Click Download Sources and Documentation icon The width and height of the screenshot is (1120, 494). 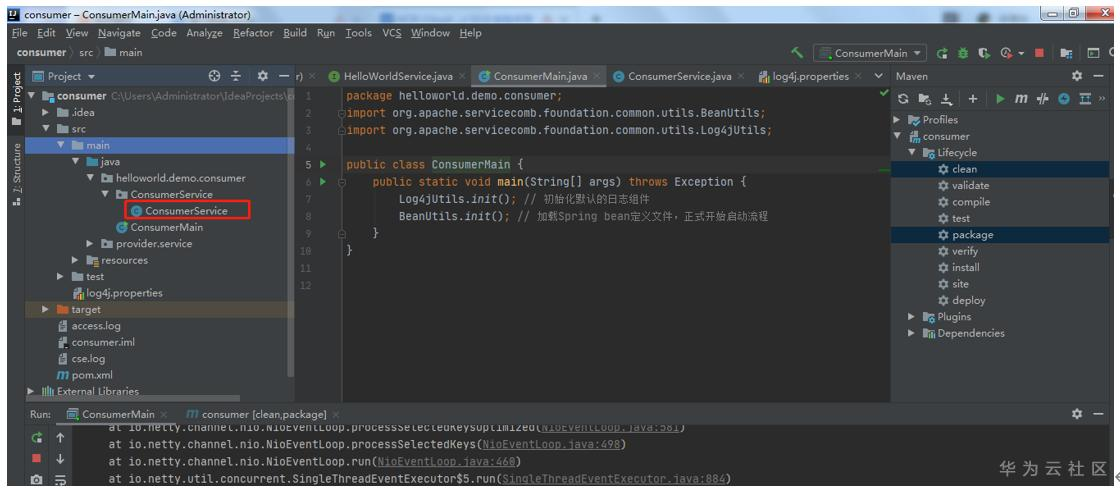coord(946,99)
